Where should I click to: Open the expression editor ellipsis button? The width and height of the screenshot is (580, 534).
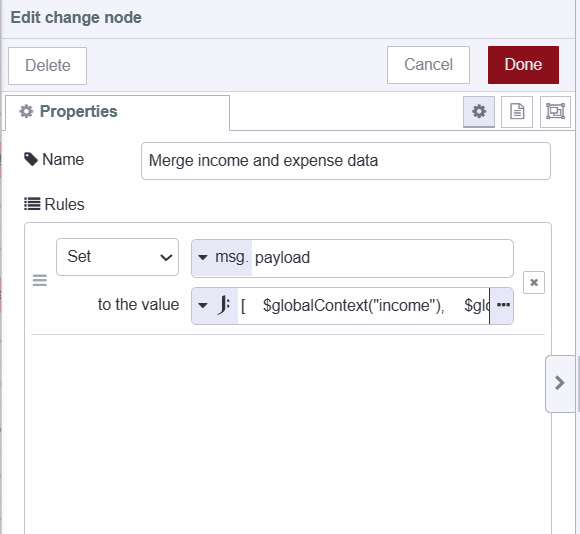503,305
